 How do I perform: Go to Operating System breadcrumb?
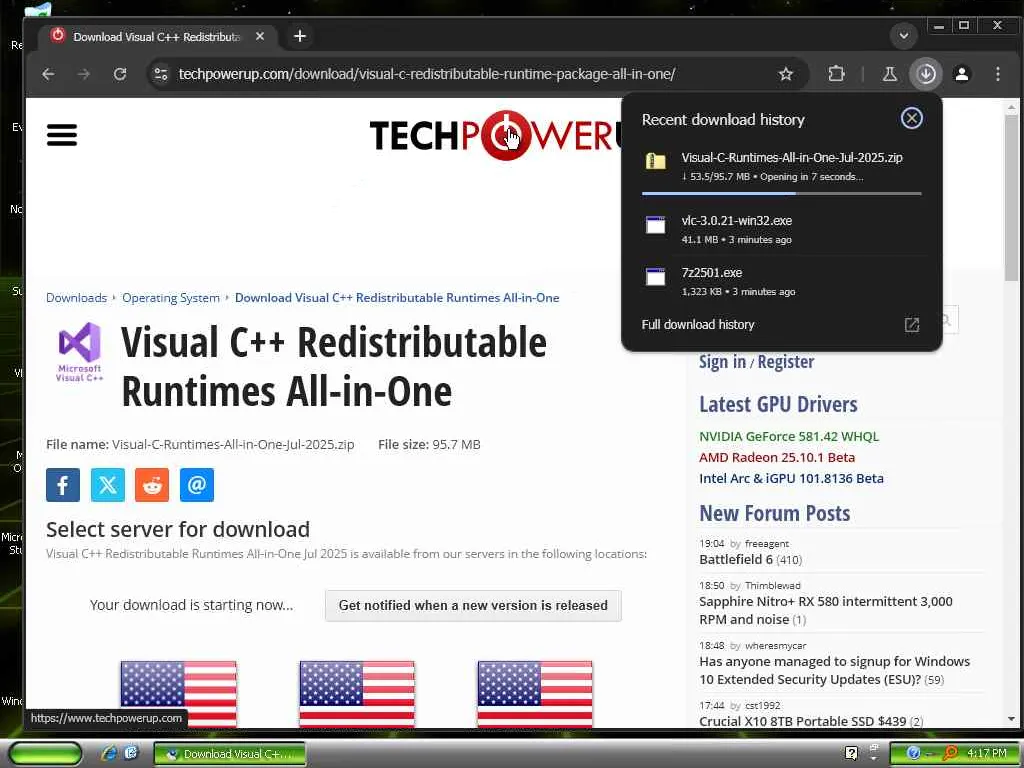tap(170, 298)
